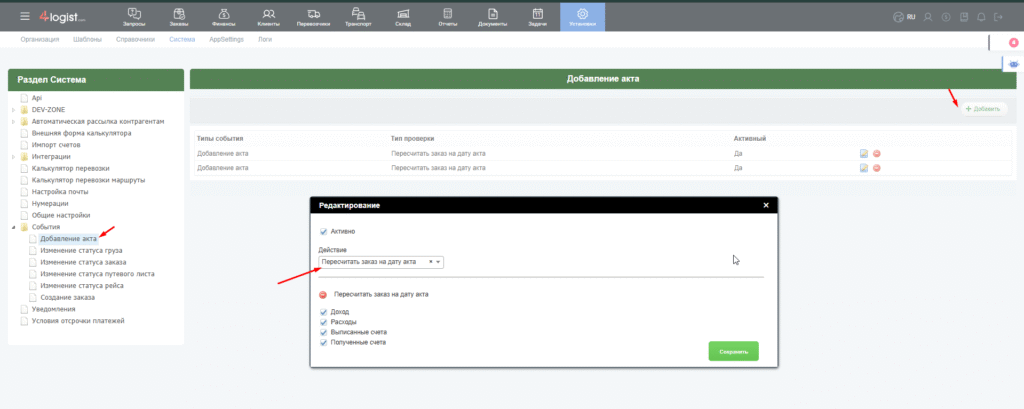Click the hamburger menu icon
This screenshot has width=1024, height=409.
[x=25, y=16]
